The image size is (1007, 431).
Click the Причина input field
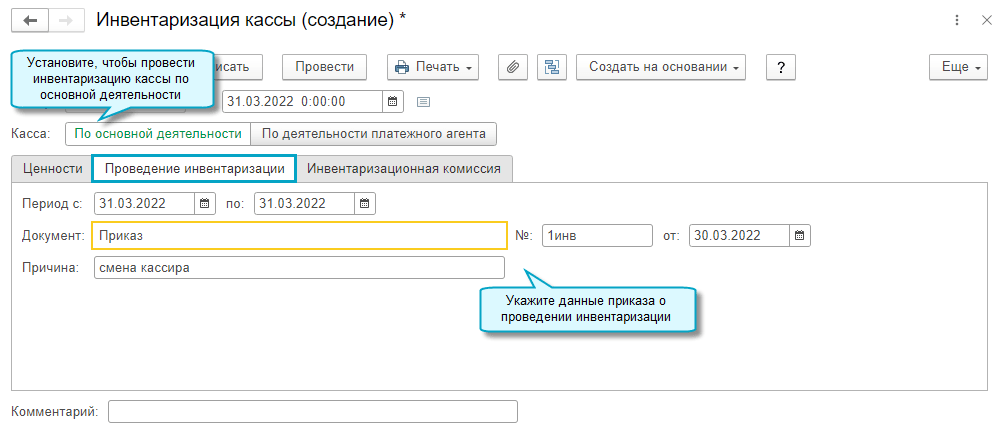click(299, 268)
